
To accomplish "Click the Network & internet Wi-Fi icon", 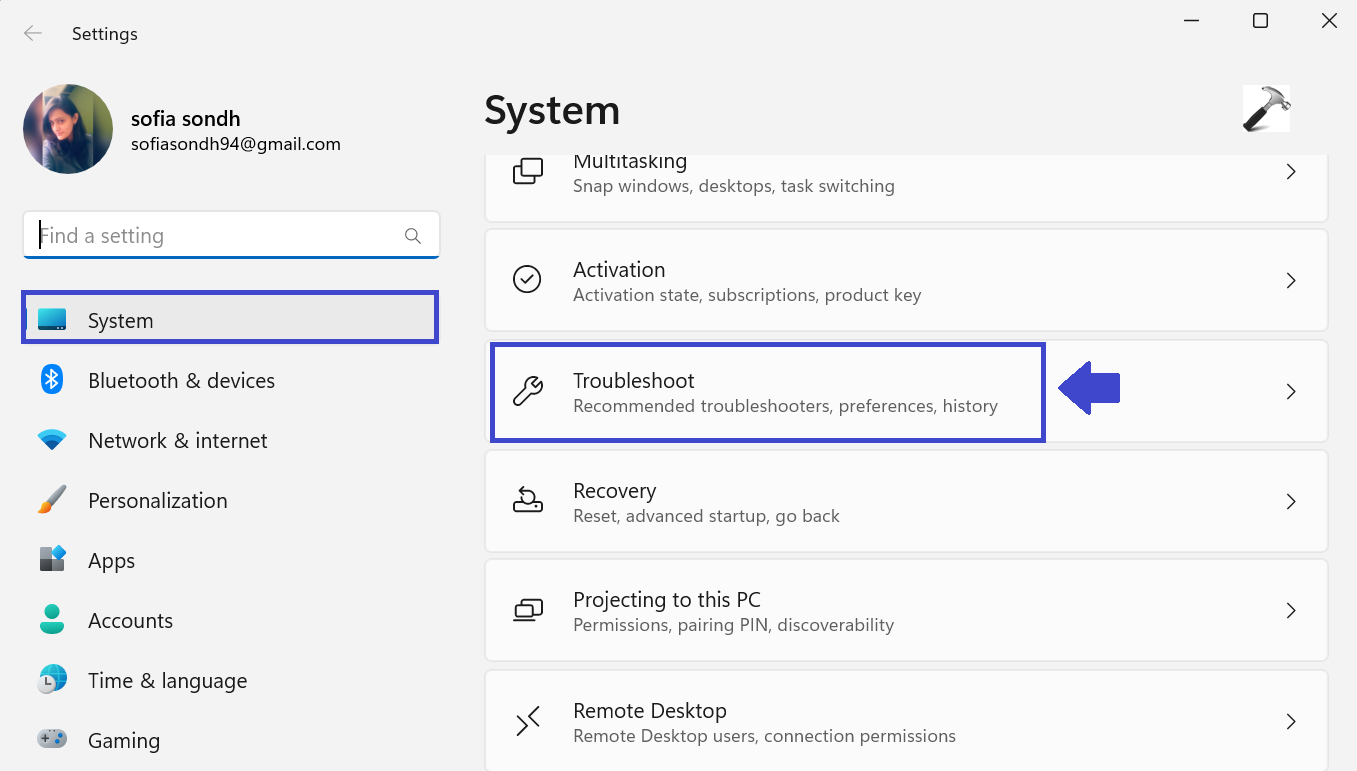I will pos(52,440).
